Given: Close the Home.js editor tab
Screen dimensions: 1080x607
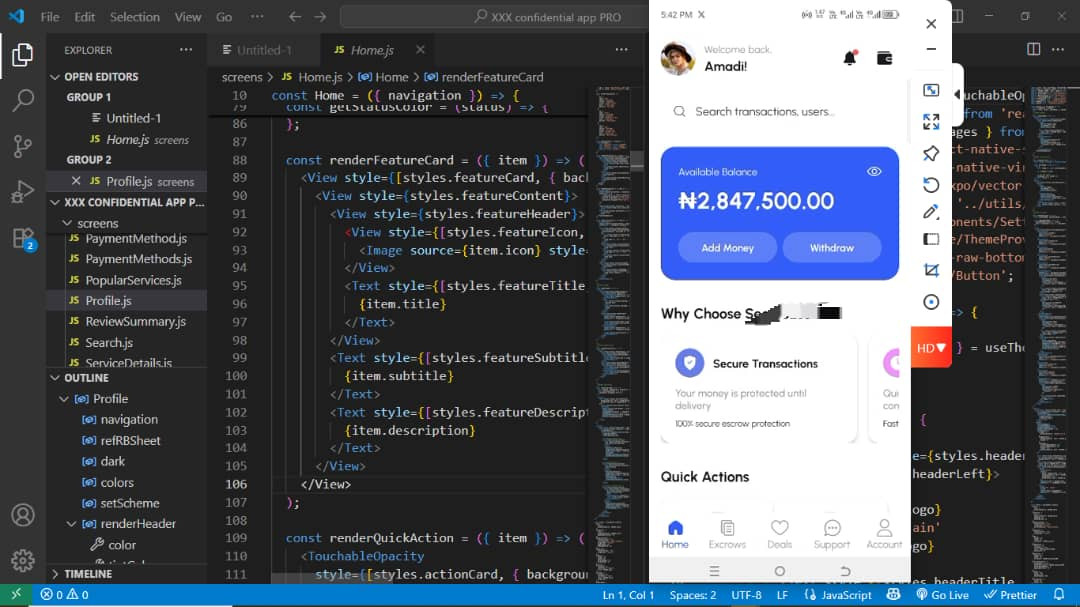Looking at the screenshot, I should [x=420, y=50].
